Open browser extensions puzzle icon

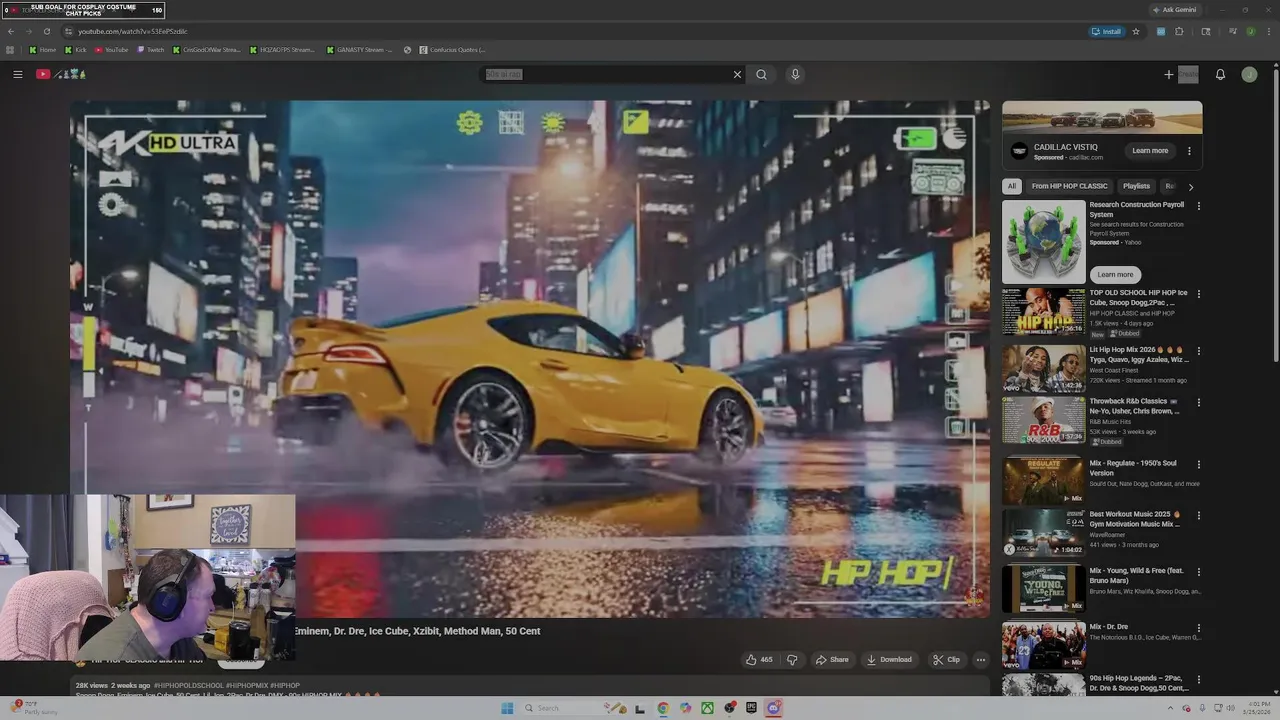tap(1179, 31)
